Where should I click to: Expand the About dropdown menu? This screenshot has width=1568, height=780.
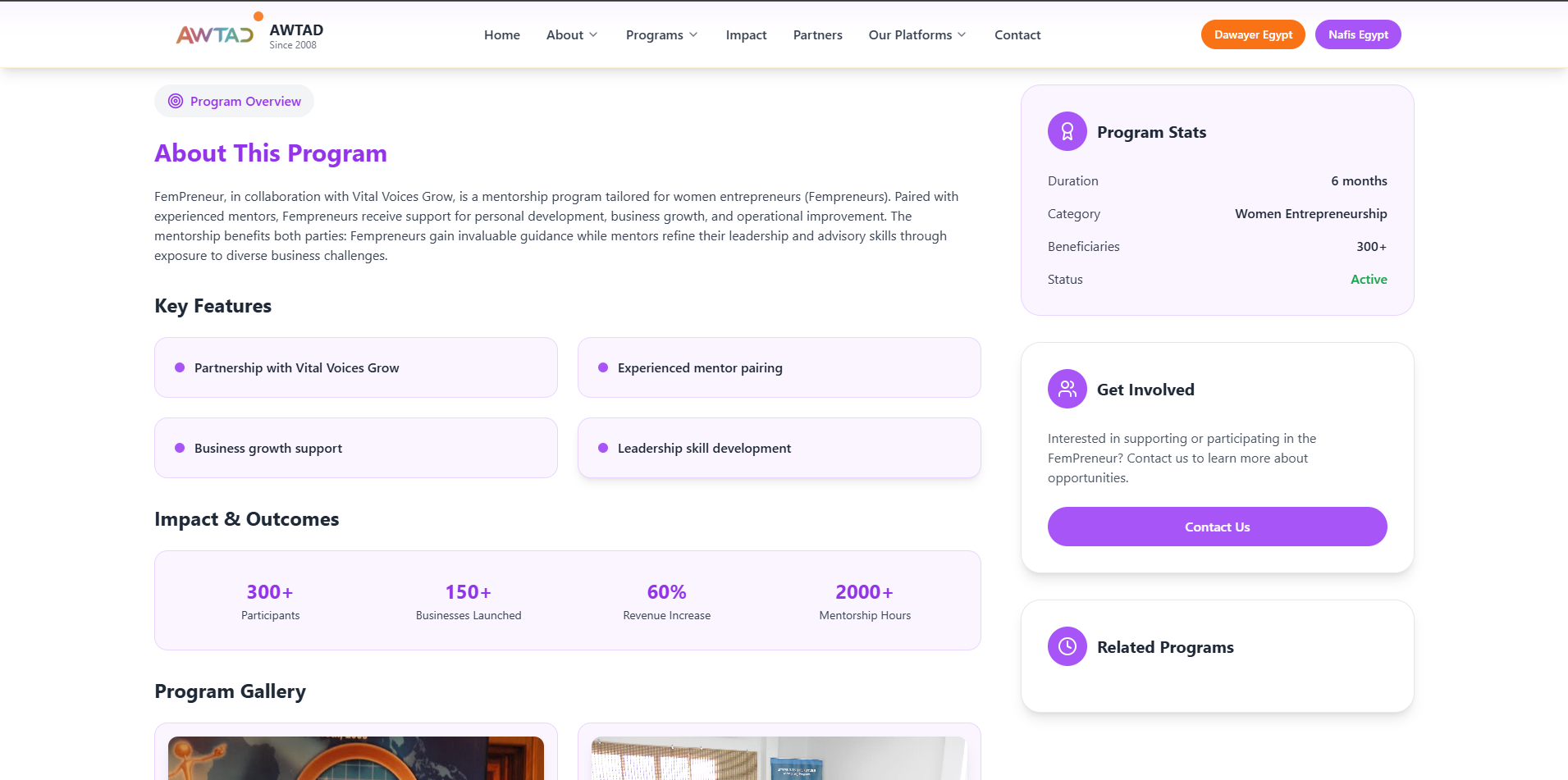(572, 34)
